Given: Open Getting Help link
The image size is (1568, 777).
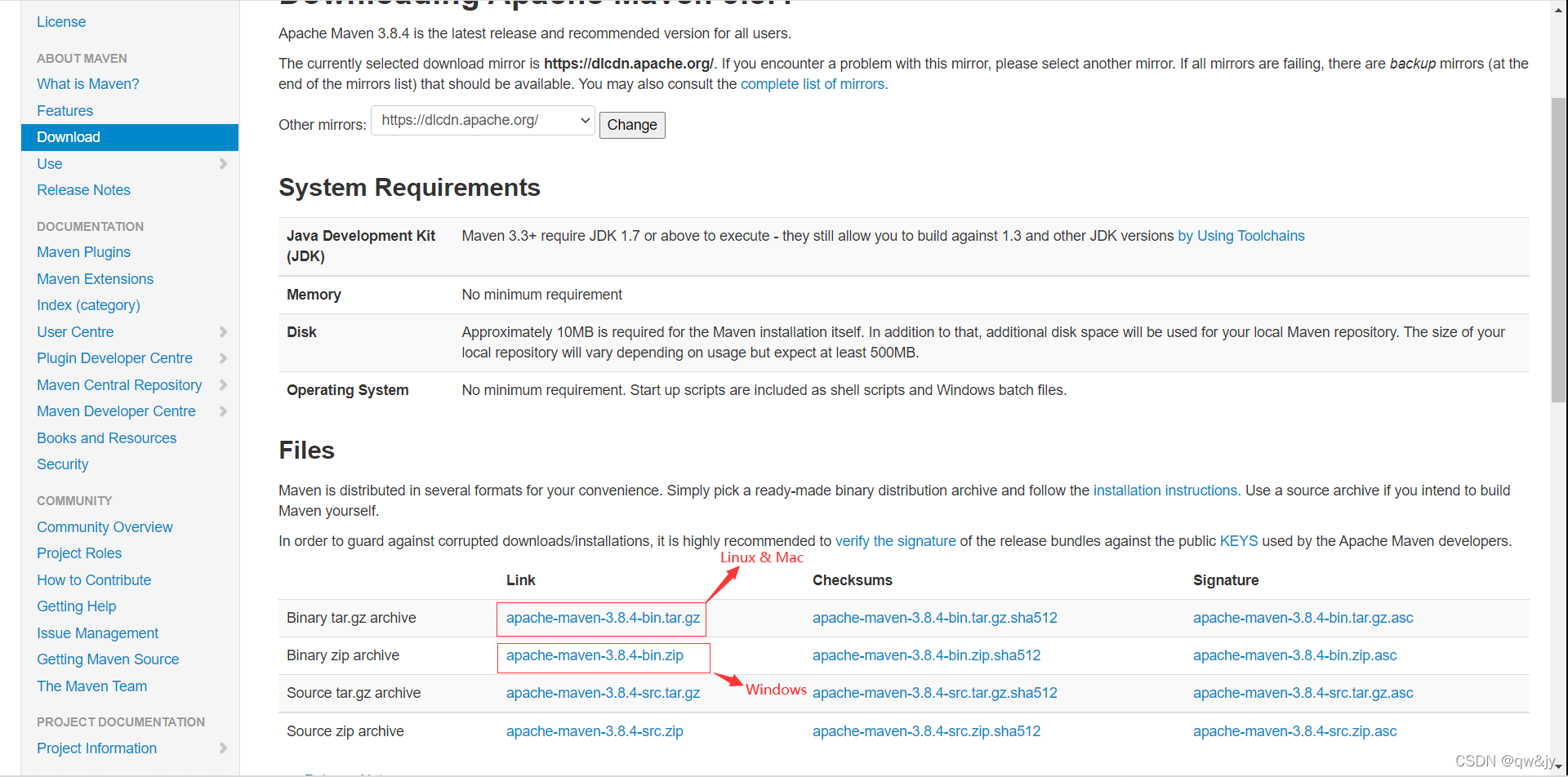Looking at the screenshot, I should 77,606.
